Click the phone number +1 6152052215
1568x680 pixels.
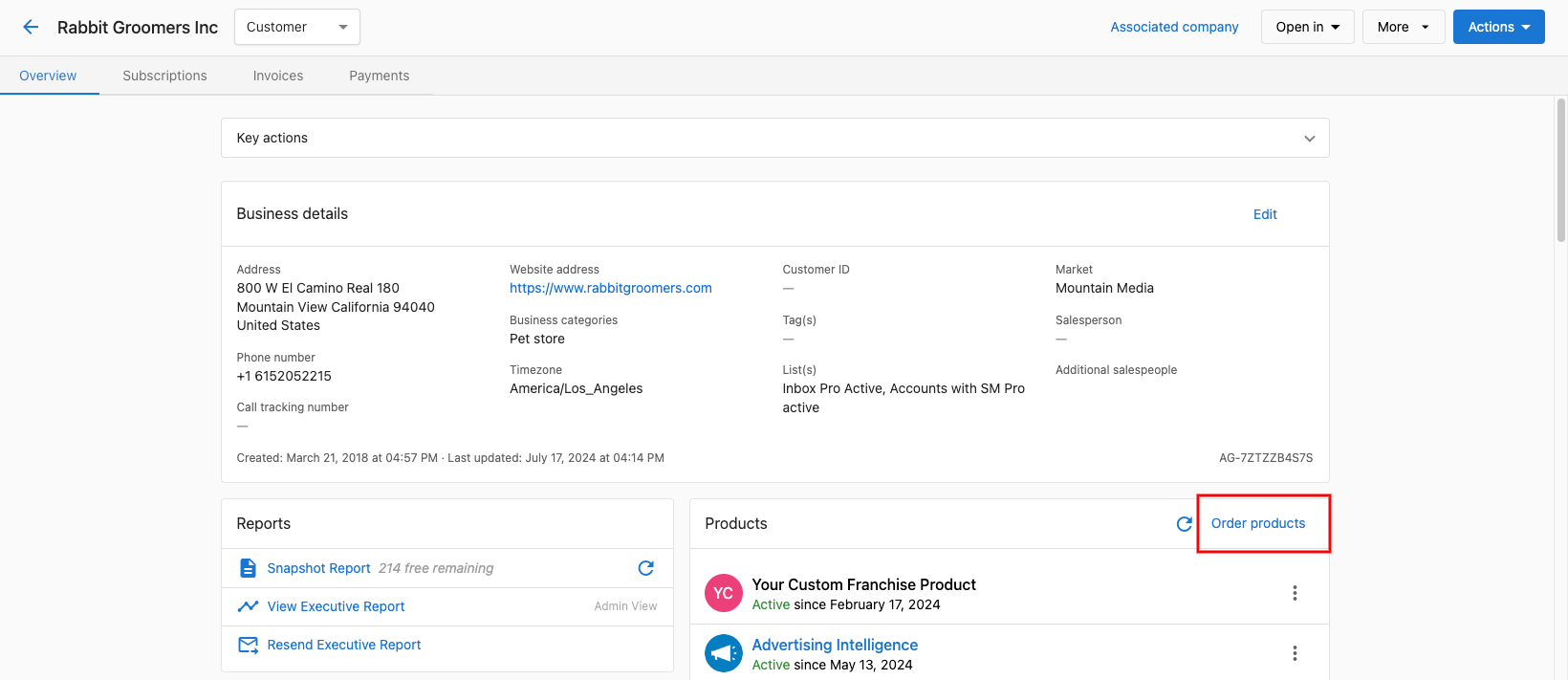pyautogui.click(x=284, y=376)
